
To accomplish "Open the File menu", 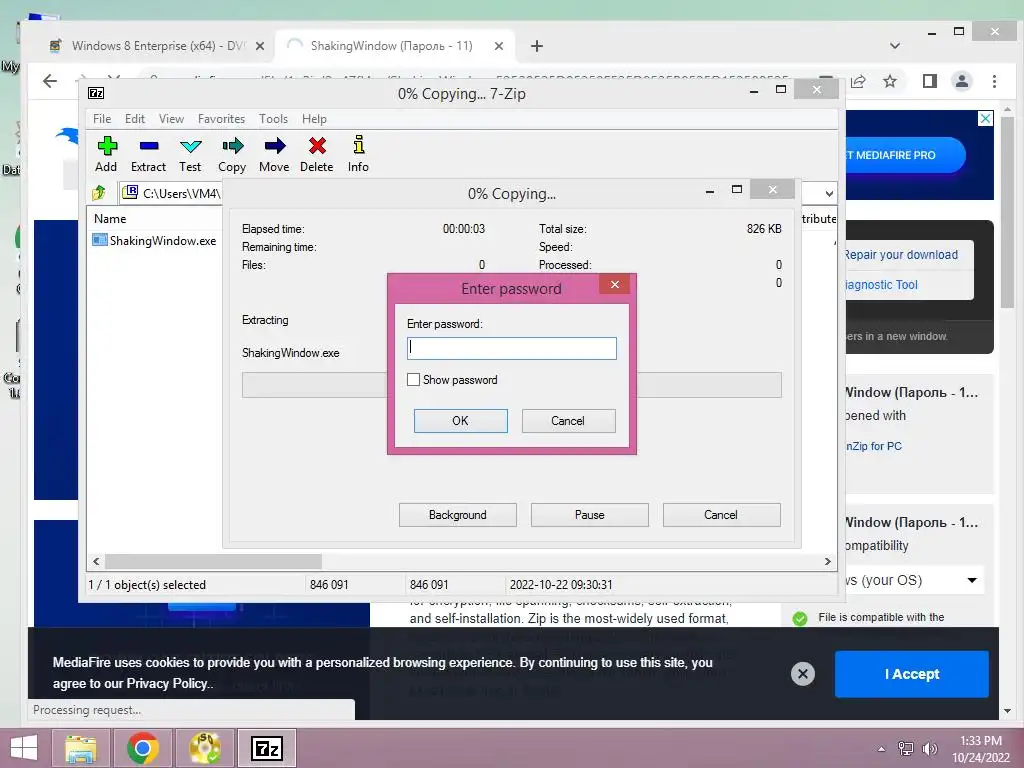I will pos(102,119).
